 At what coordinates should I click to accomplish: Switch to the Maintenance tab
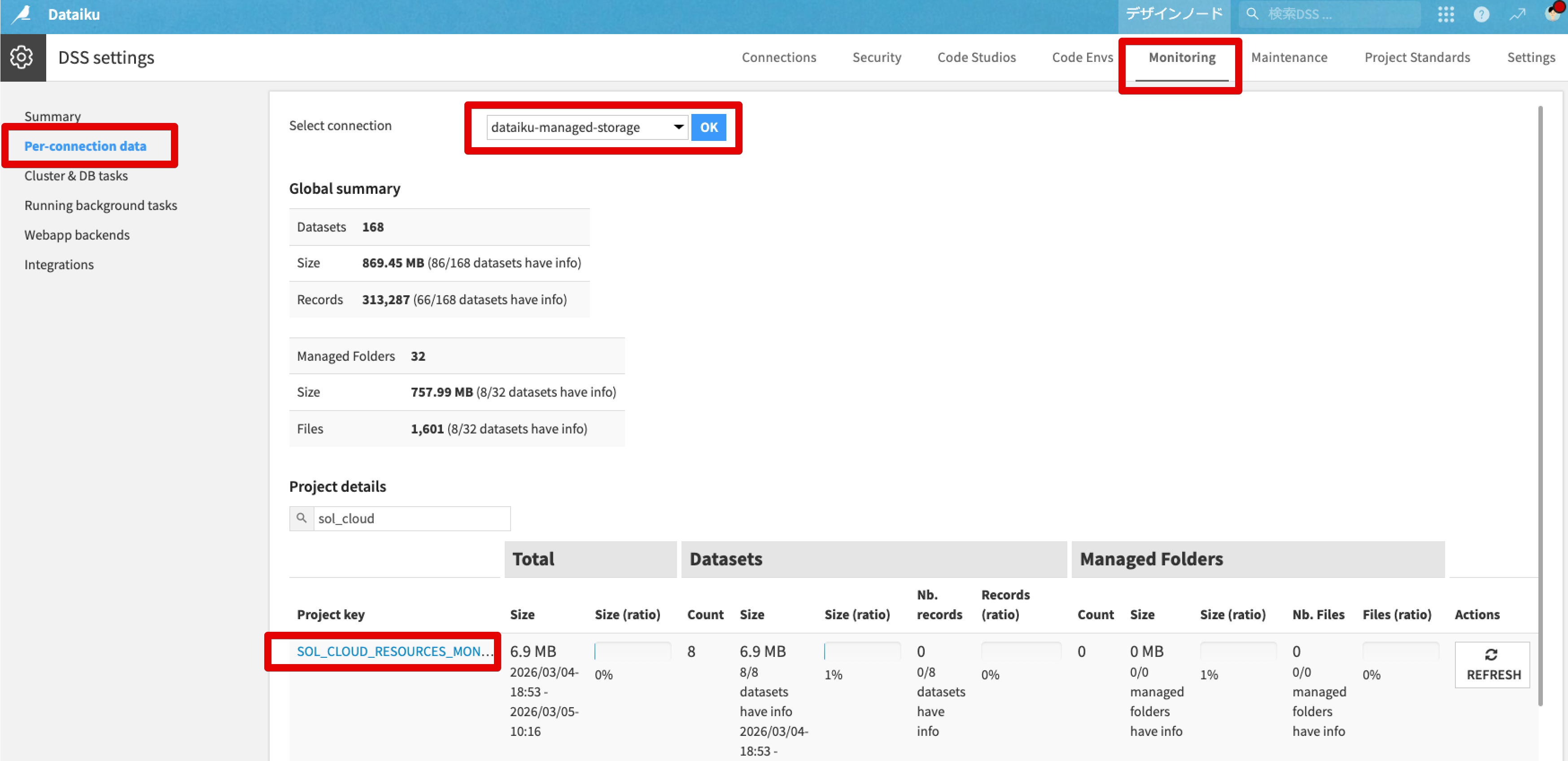point(1288,57)
